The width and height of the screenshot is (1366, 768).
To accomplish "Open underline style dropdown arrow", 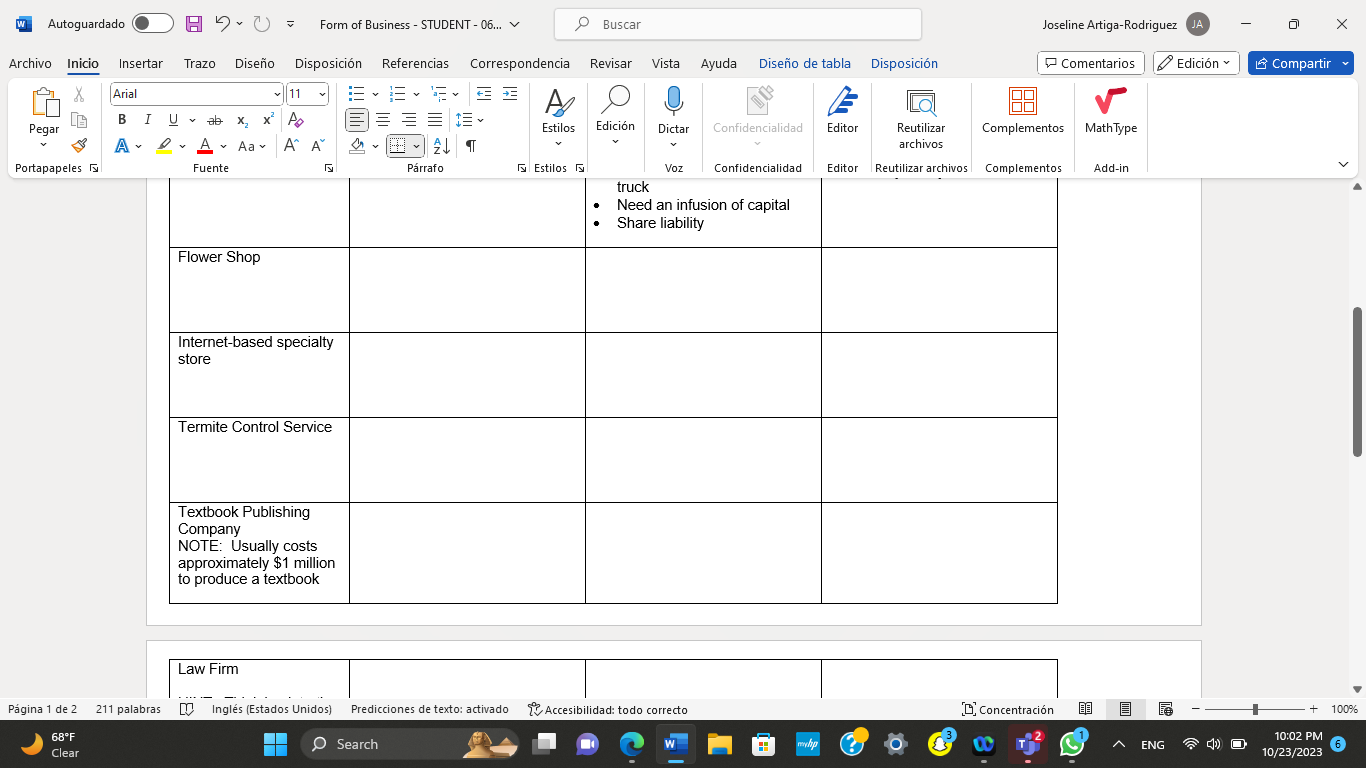I will coord(191,120).
